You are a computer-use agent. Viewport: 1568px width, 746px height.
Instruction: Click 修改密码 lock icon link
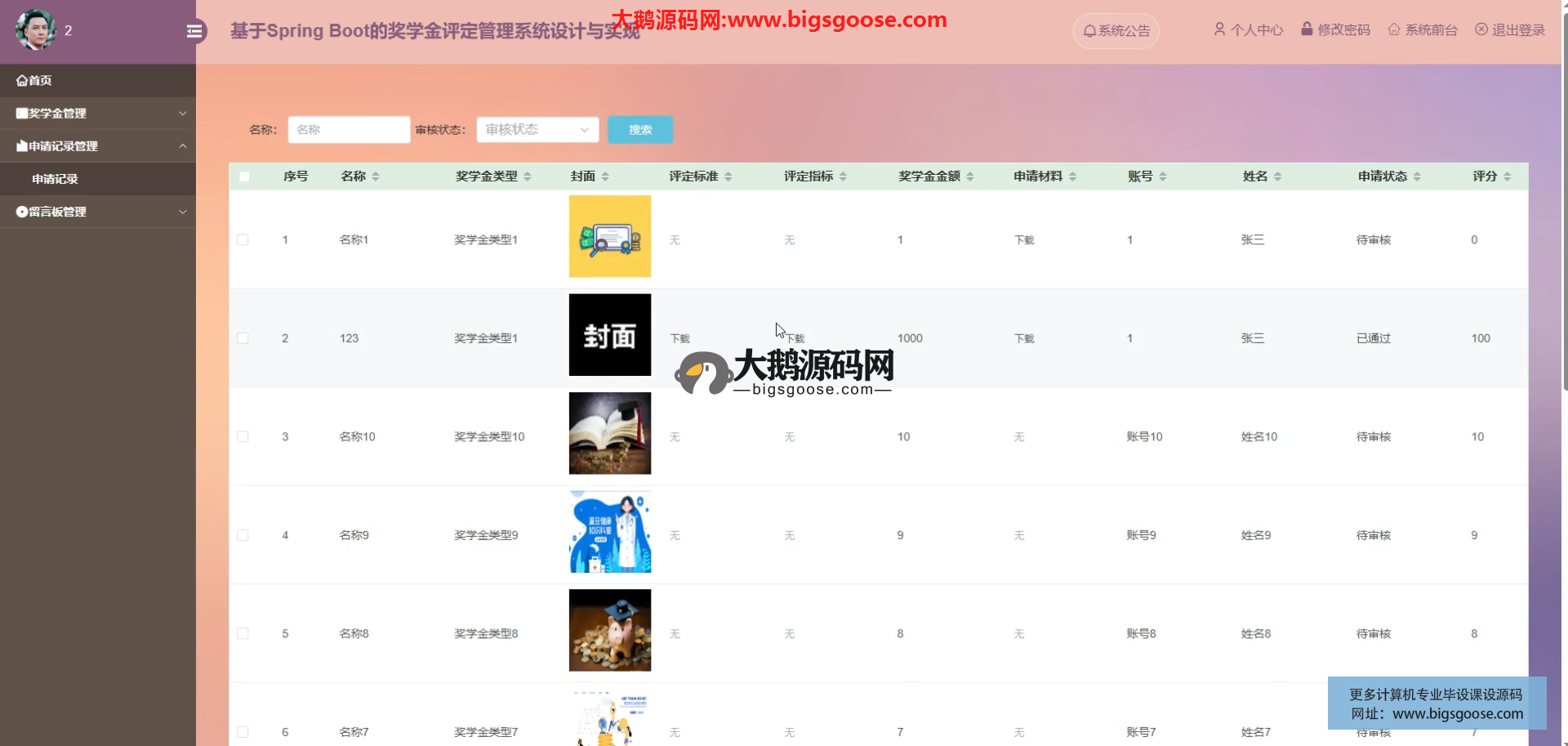pyautogui.click(x=1335, y=30)
